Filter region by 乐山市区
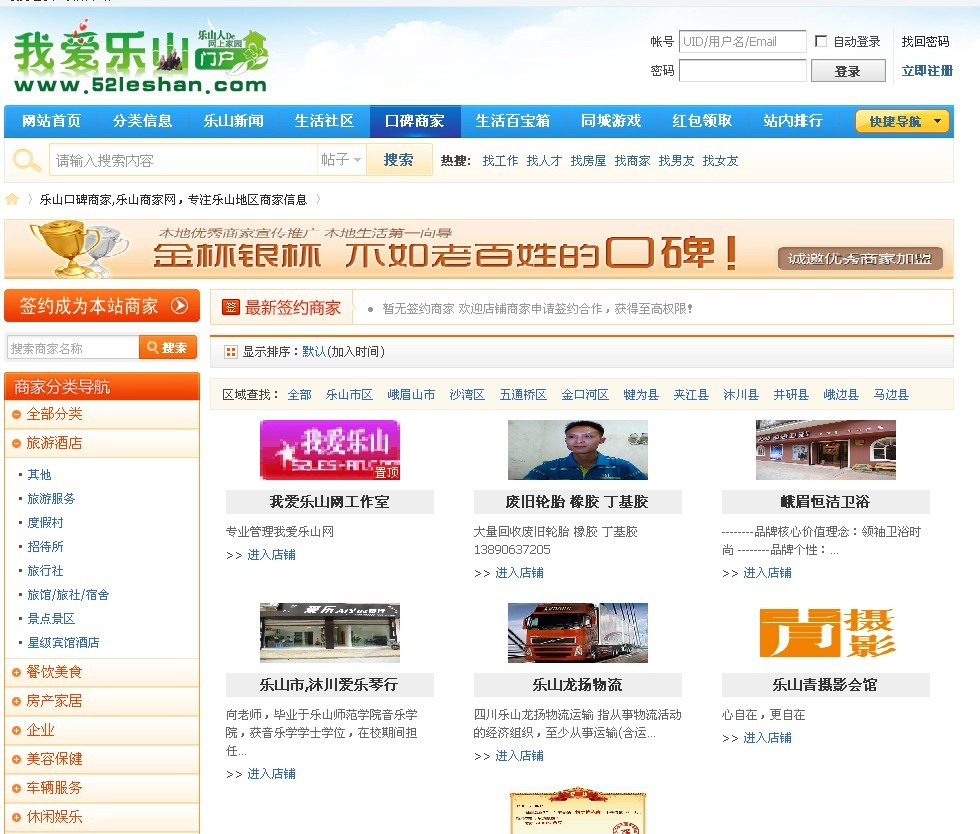Image resolution: width=980 pixels, height=834 pixels. pos(349,394)
